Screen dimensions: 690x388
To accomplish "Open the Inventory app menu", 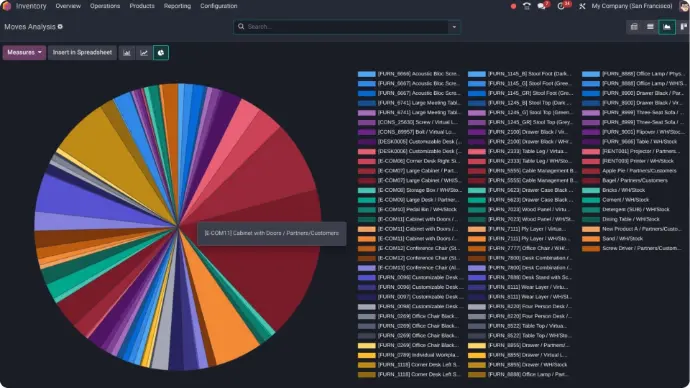I will 31,6.
